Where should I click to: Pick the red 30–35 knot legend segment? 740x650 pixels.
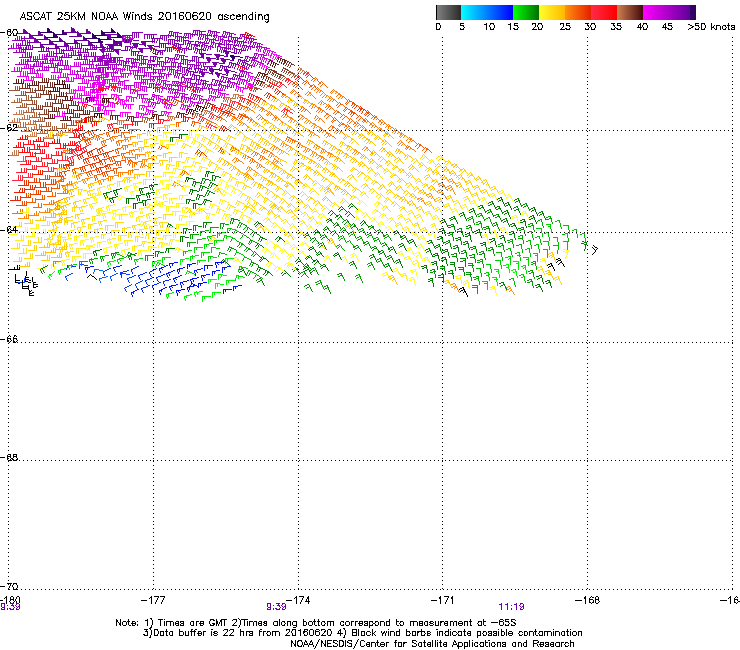pos(604,12)
